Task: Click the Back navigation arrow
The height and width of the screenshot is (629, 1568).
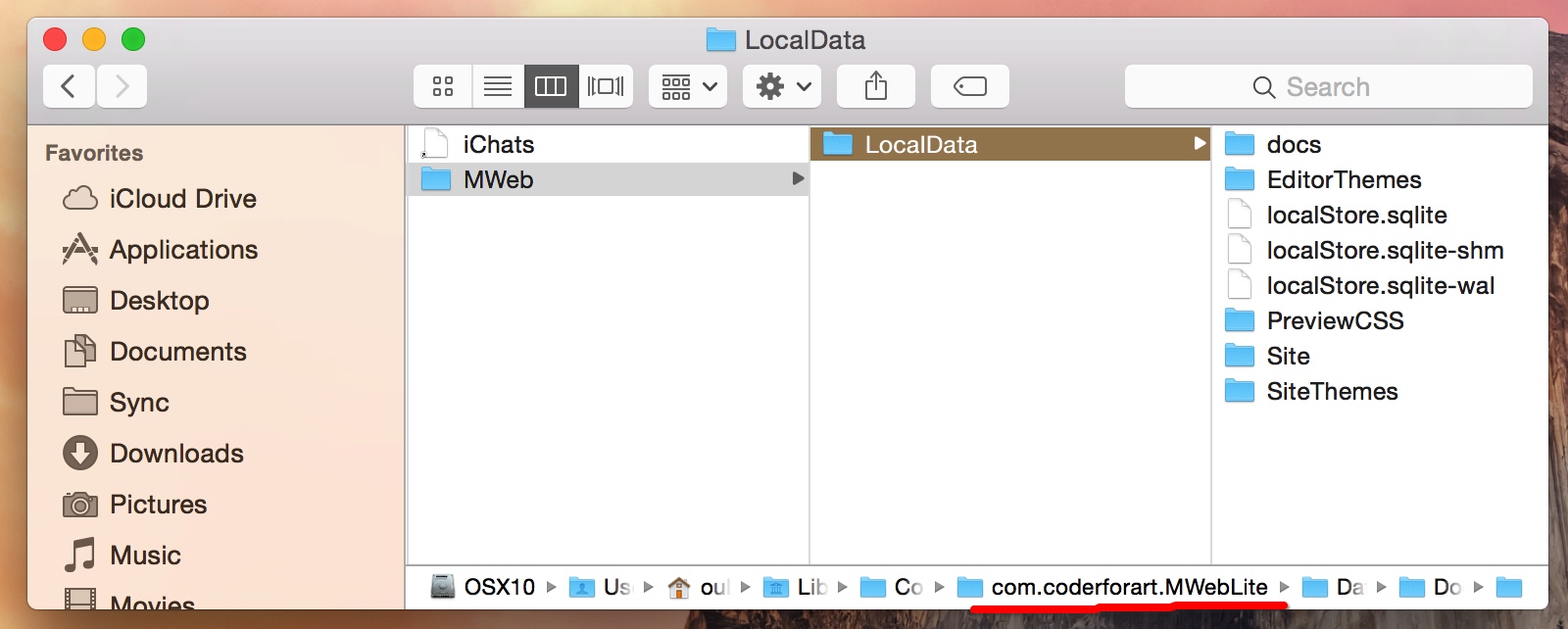Action: [x=69, y=86]
